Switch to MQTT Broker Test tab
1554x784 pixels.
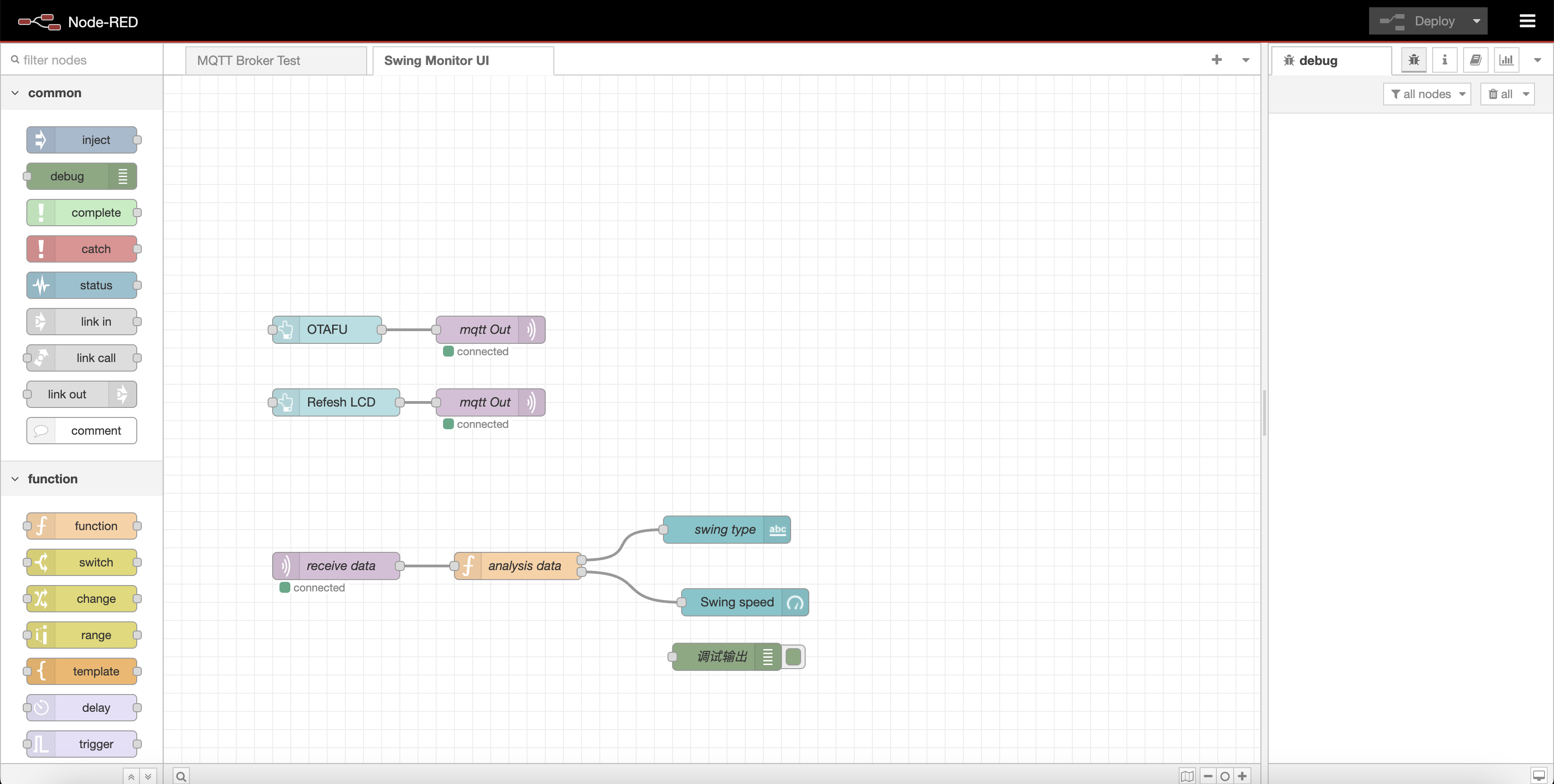(276, 60)
